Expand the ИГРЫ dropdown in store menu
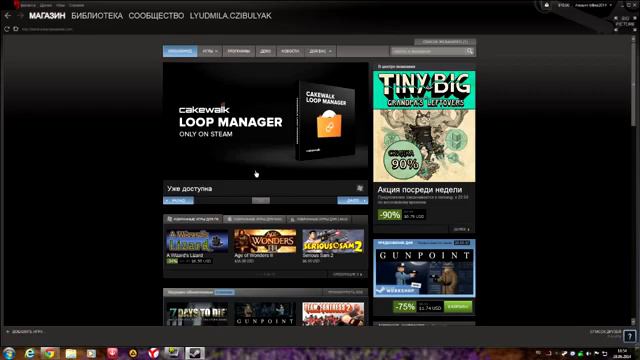 (210, 51)
